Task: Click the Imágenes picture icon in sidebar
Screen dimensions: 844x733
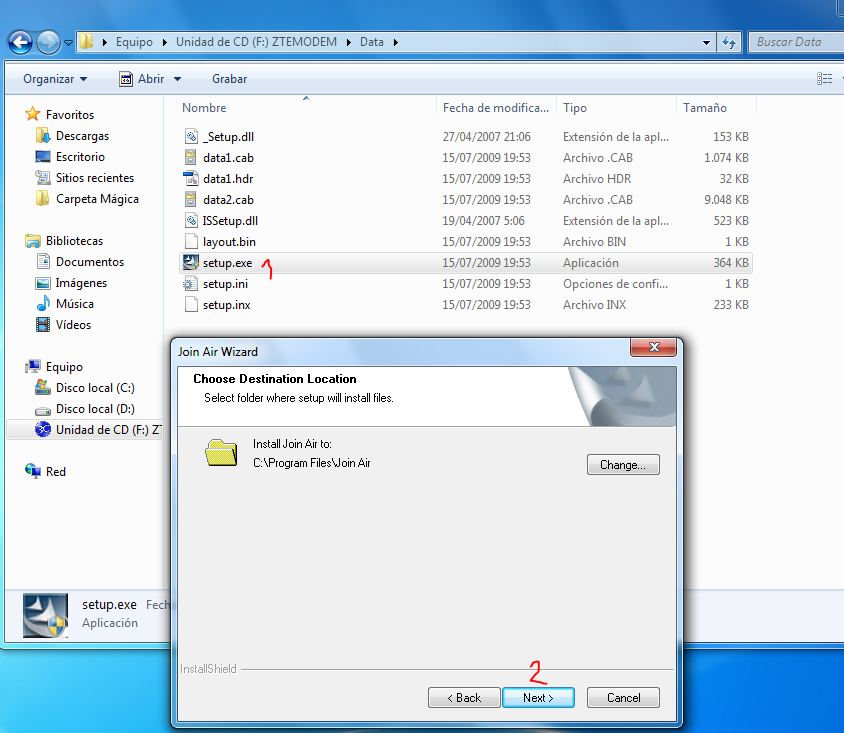Action: pos(43,283)
